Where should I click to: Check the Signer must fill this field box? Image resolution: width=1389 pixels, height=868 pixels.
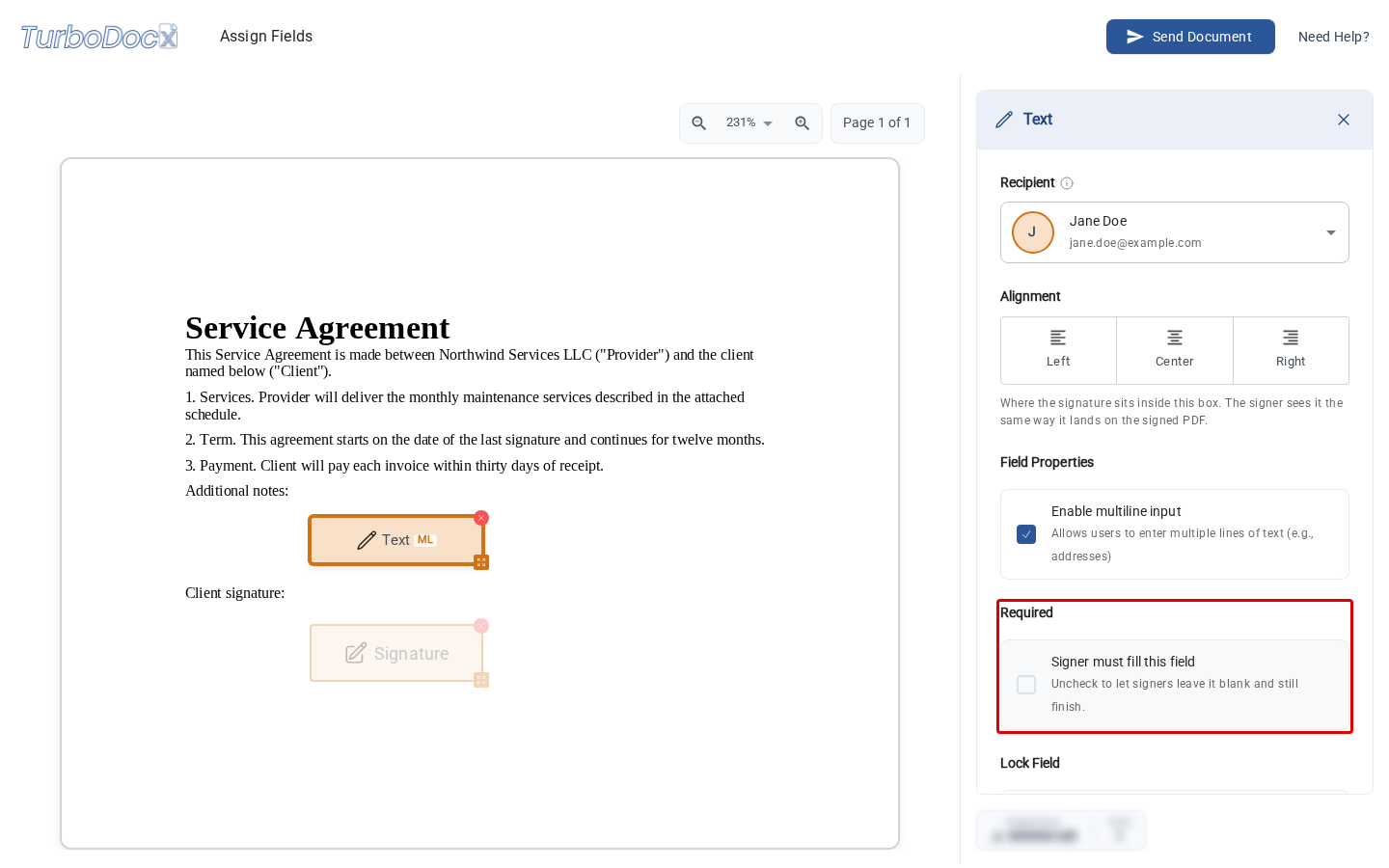(1026, 685)
